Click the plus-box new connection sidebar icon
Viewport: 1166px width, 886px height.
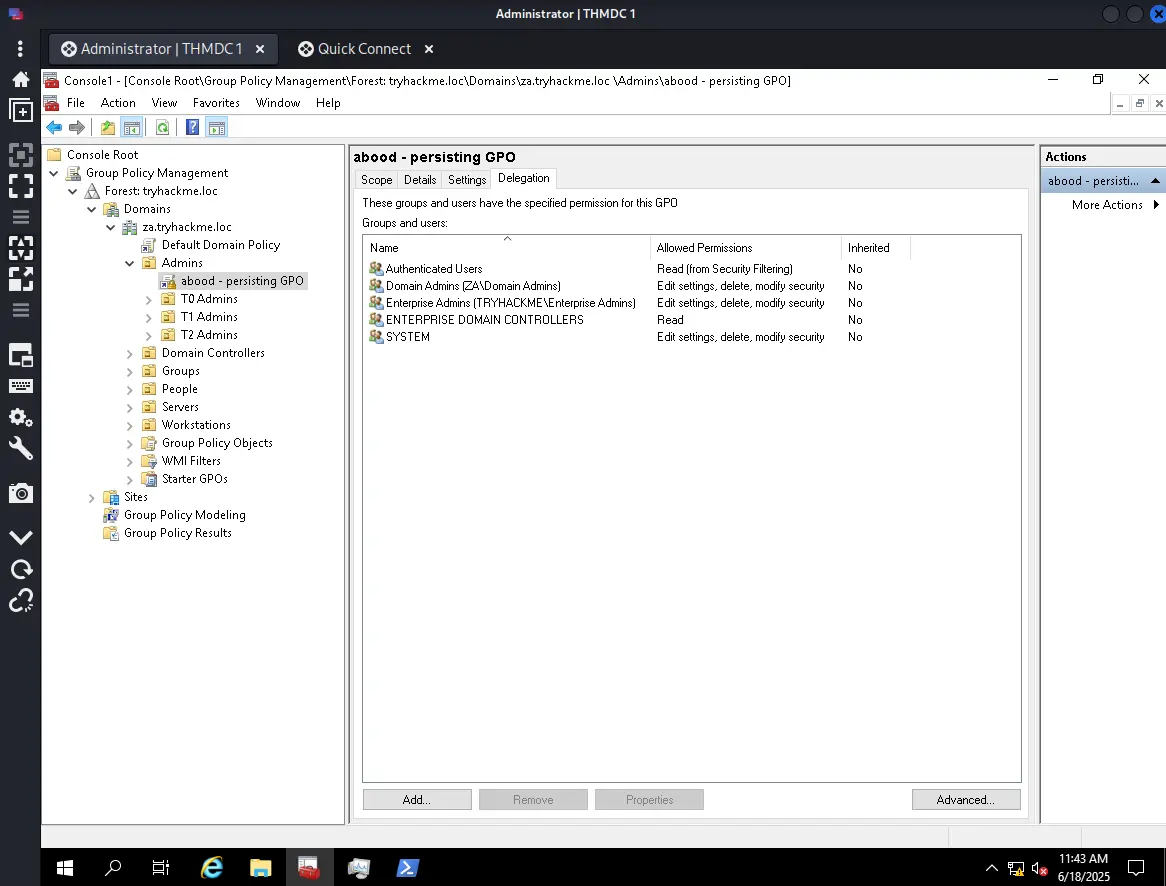pos(21,111)
